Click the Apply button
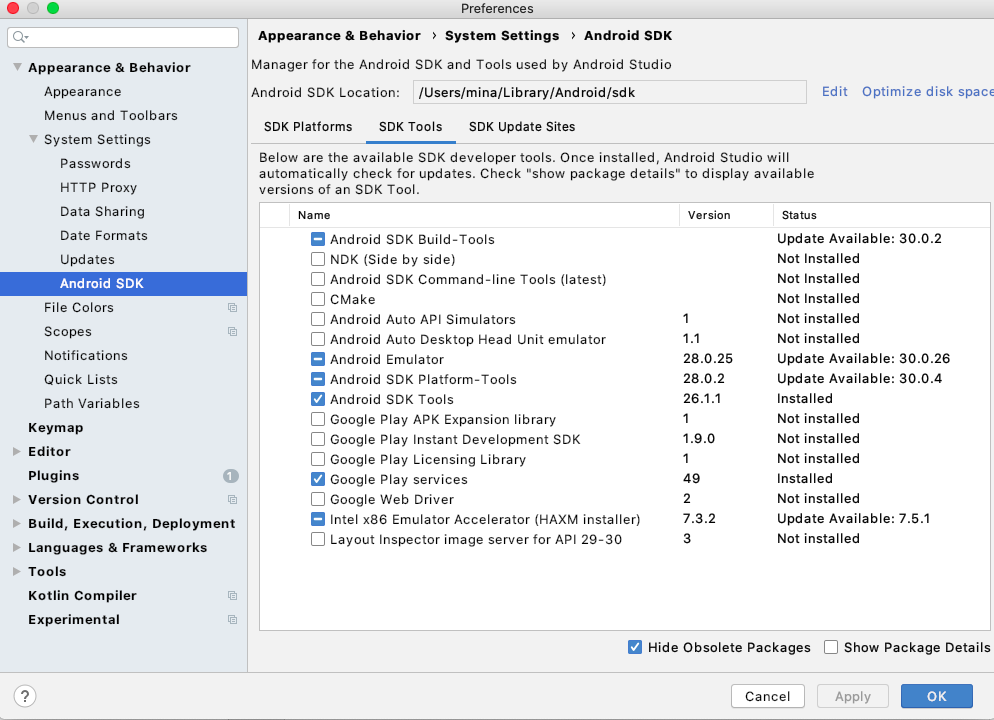Image resolution: width=994 pixels, height=720 pixels. [x=853, y=697]
